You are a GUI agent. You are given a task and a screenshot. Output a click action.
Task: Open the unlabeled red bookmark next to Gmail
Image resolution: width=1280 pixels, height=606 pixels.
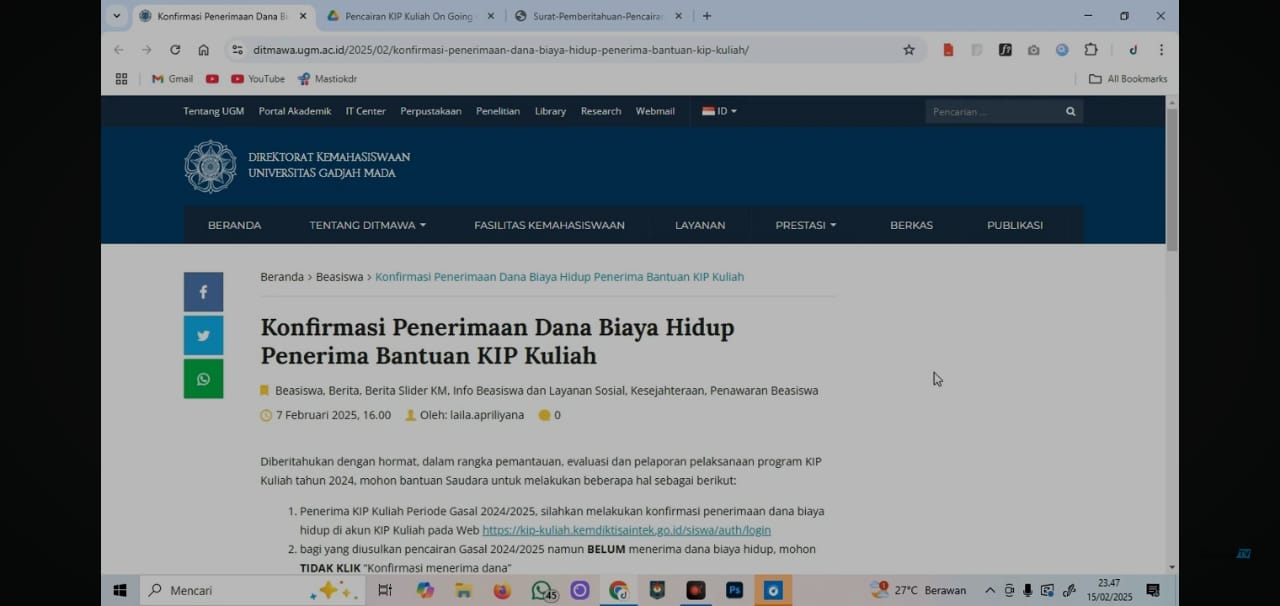(x=212, y=79)
